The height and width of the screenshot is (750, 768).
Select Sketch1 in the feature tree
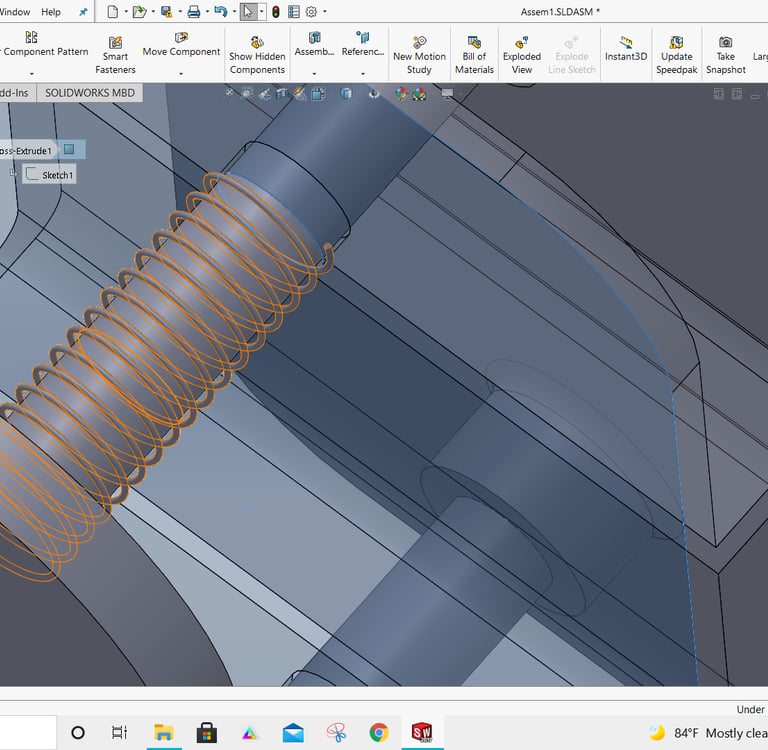56,175
